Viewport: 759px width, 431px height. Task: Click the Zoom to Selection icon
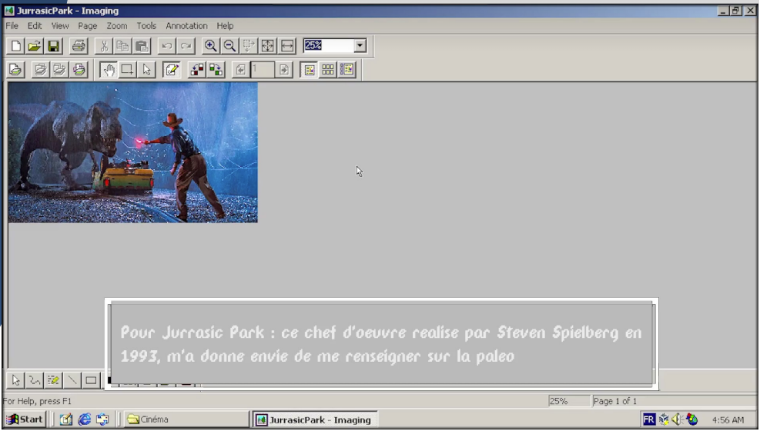[248, 46]
